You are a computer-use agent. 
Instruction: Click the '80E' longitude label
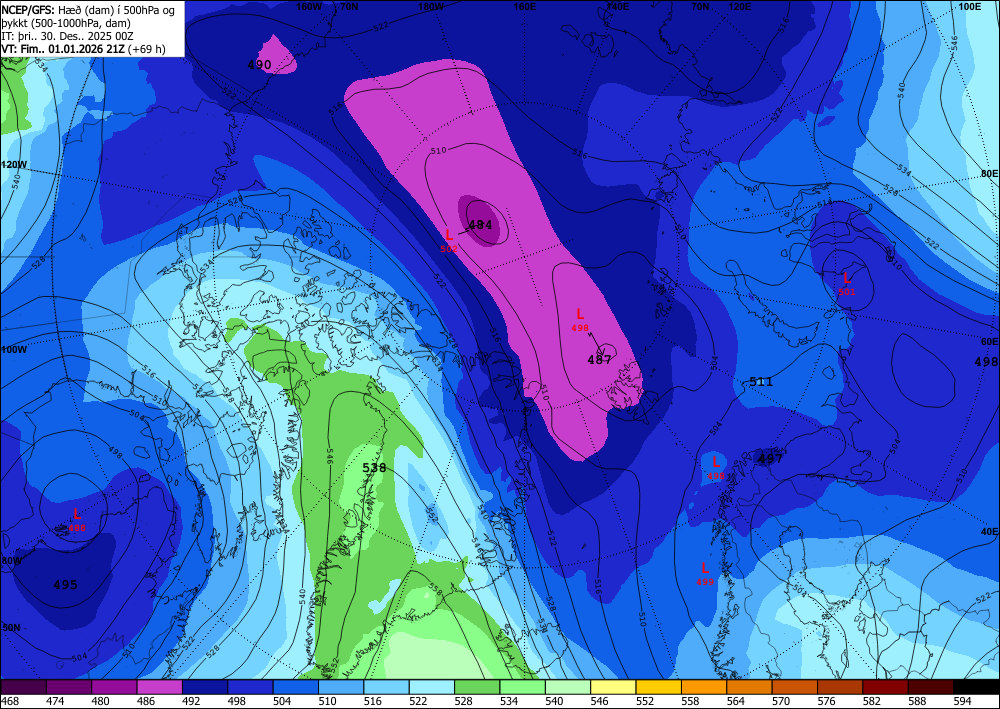989,173
